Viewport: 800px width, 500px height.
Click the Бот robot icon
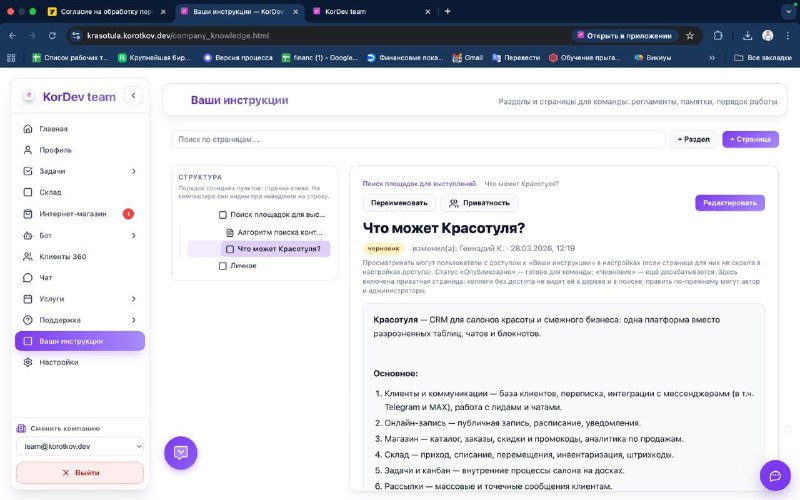[x=28, y=235]
